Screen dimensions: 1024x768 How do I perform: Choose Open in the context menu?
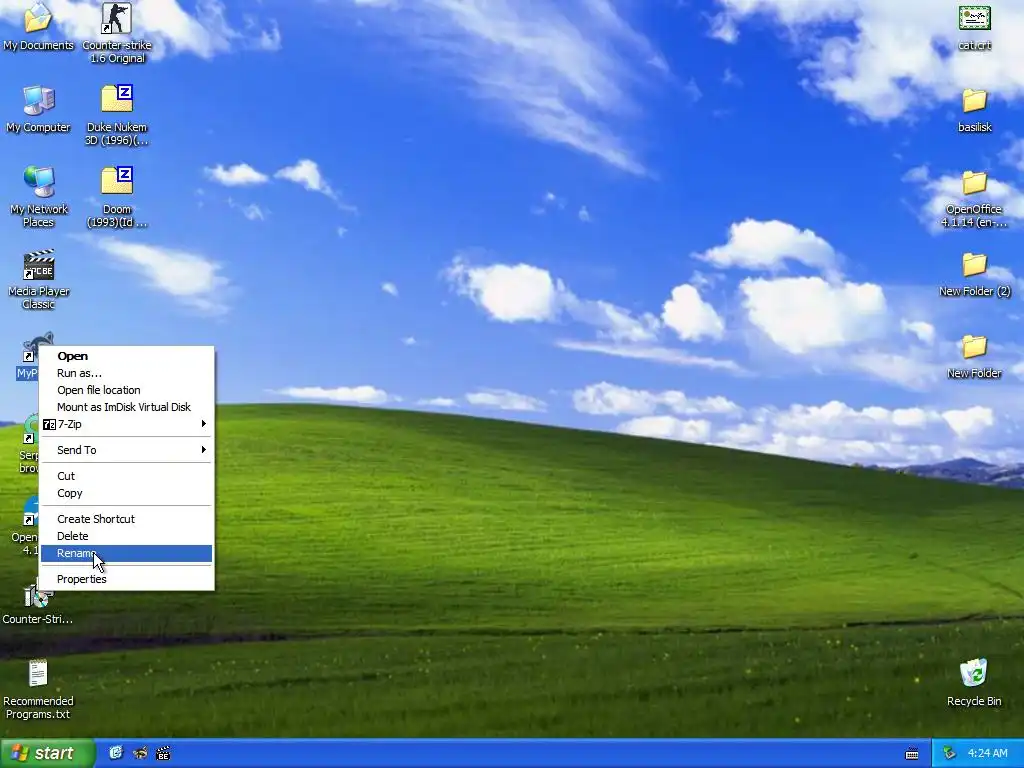click(x=126, y=356)
